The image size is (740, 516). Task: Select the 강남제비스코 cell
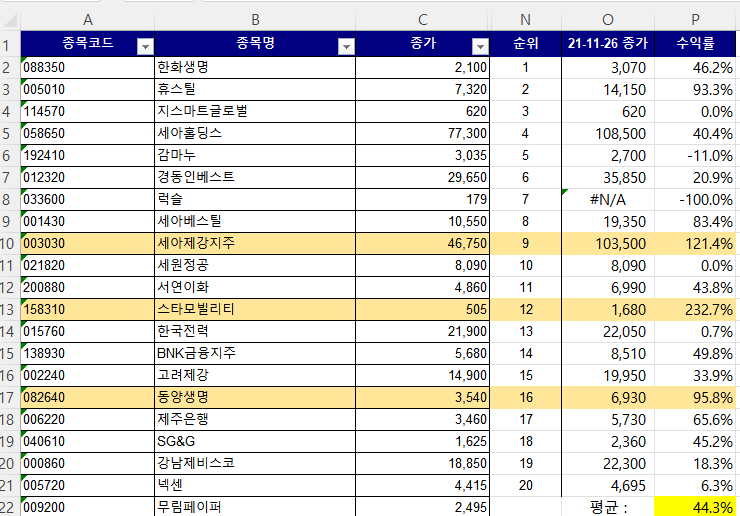coord(255,464)
